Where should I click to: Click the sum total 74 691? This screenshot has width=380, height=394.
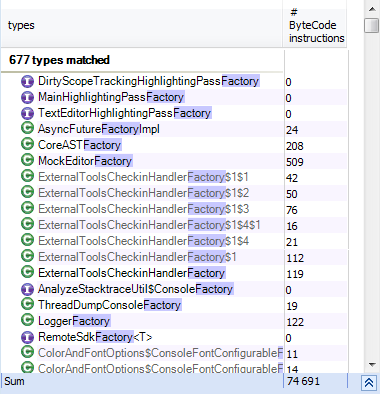click(303, 381)
